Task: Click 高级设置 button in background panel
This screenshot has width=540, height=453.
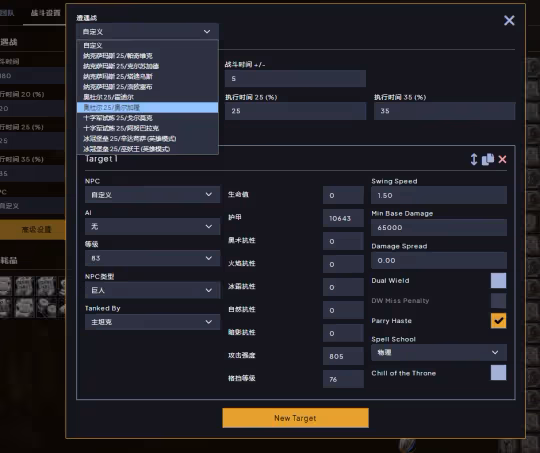Action: pos(33,229)
